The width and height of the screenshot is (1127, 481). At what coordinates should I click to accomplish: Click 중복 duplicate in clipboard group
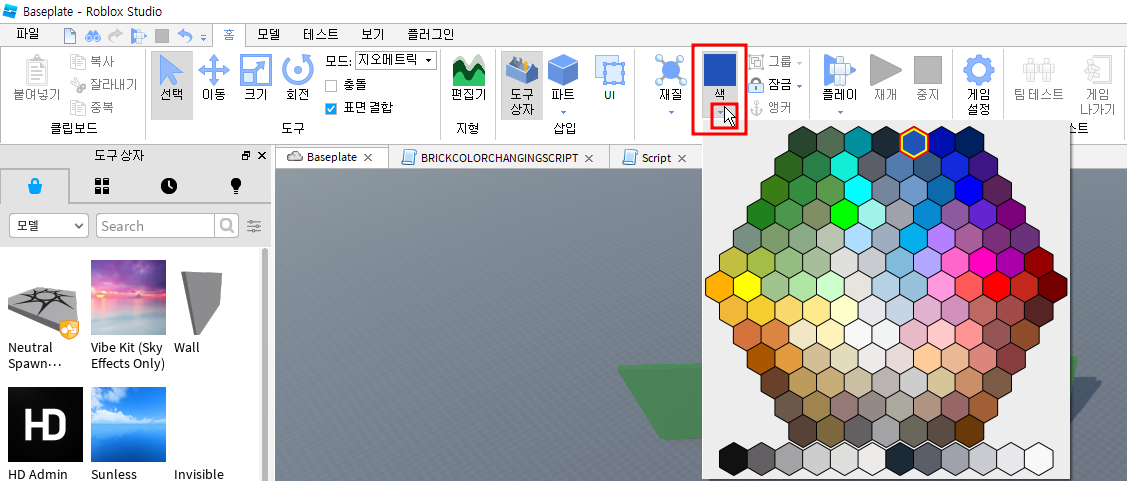(x=93, y=107)
